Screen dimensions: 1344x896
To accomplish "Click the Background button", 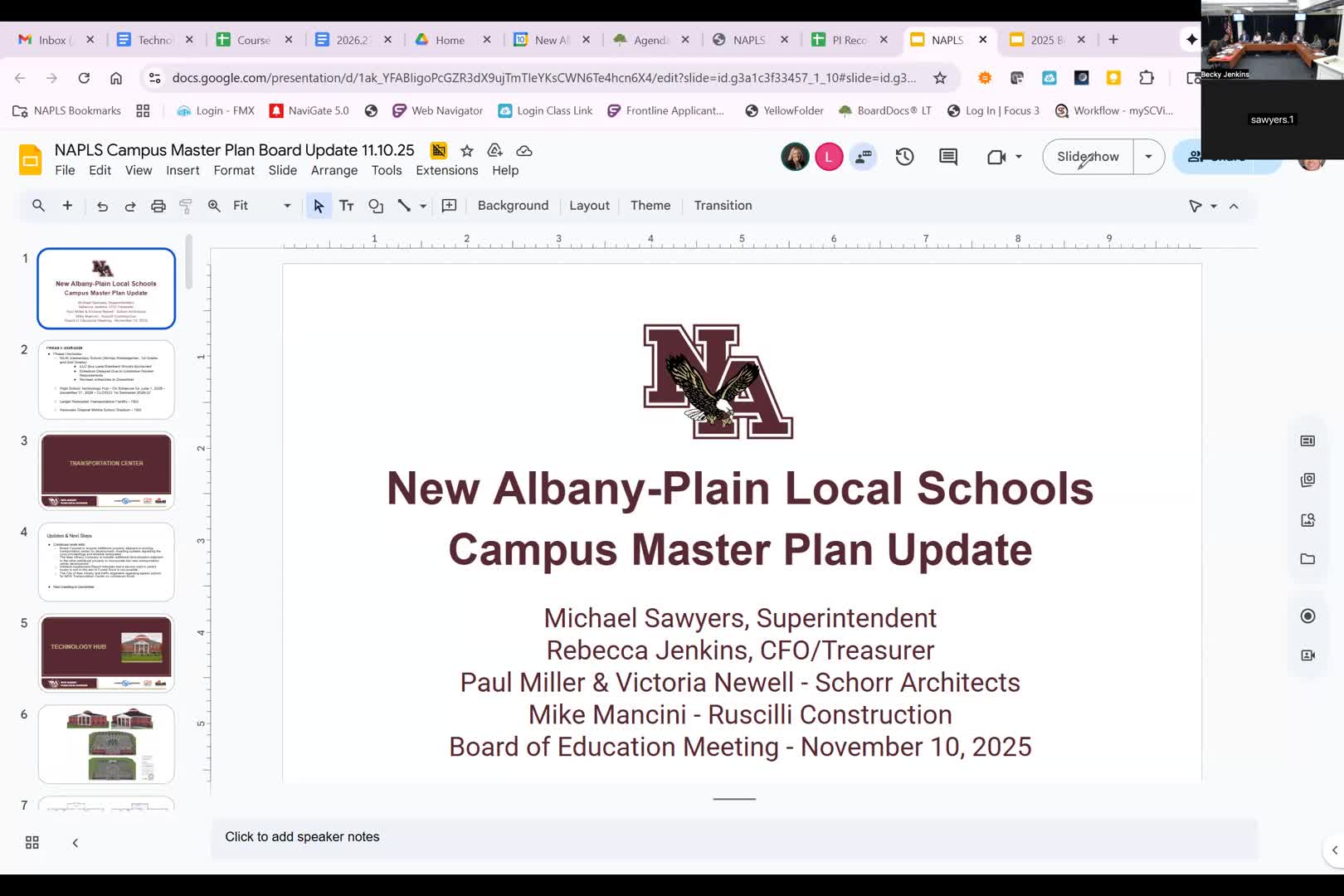I will (x=513, y=206).
